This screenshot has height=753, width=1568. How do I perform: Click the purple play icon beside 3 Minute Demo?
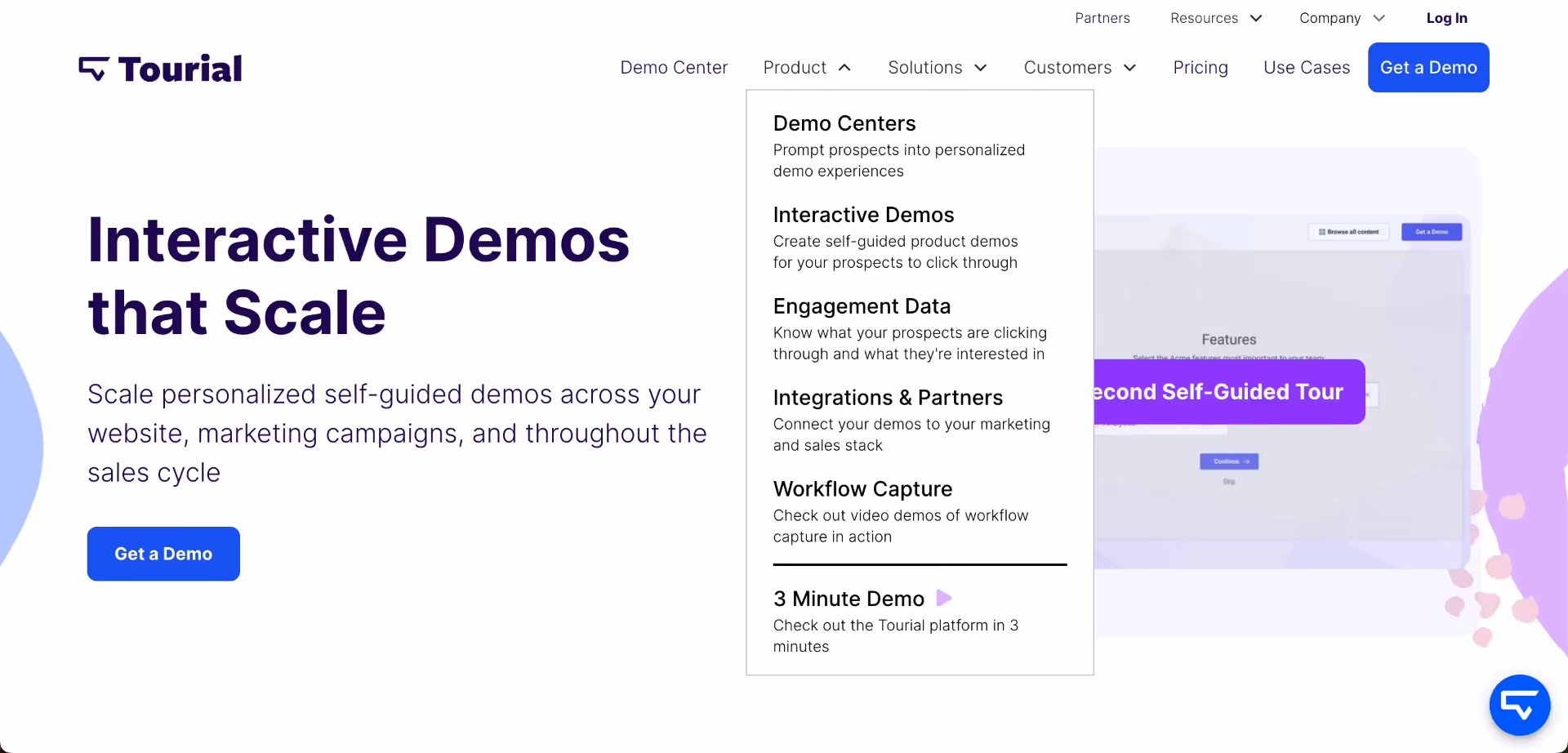[x=944, y=598]
